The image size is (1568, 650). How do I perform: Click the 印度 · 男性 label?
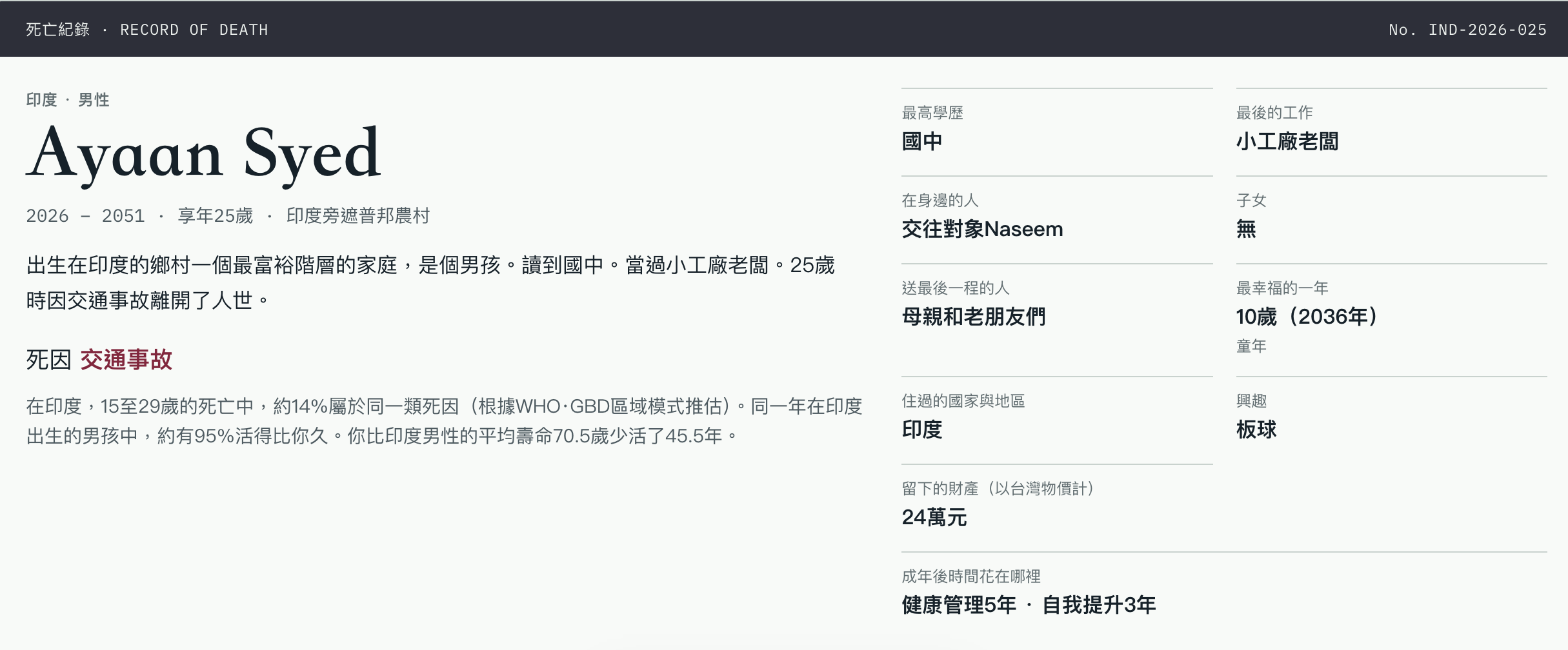(68, 100)
